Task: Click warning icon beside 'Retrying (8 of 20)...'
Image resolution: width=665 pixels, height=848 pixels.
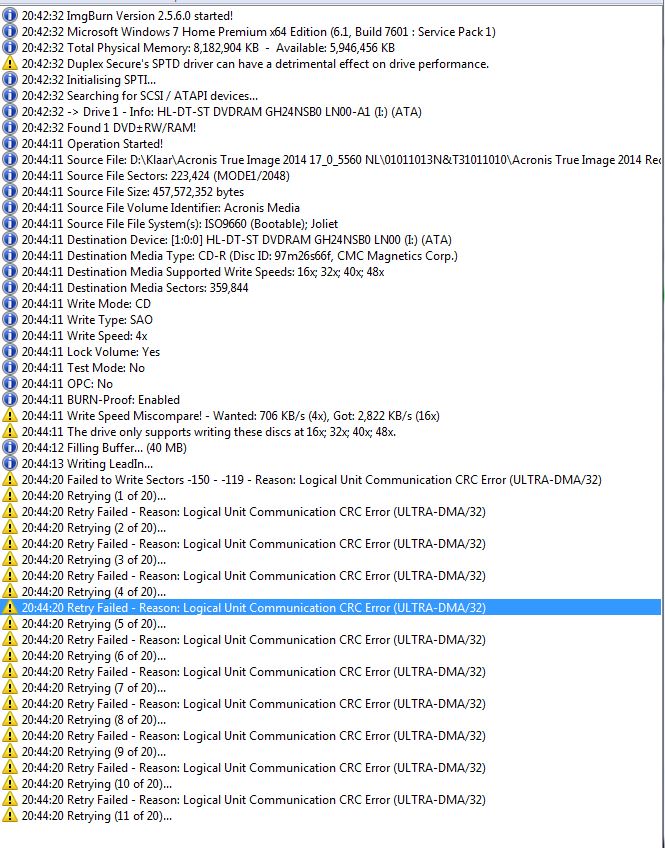Action: (x=10, y=720)
